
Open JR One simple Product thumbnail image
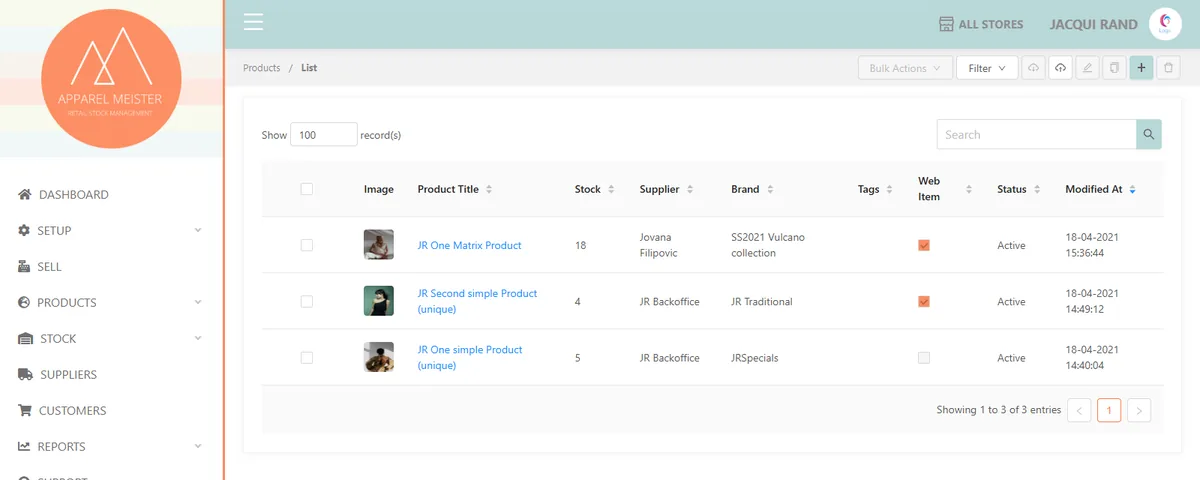[x=379, y=357]
